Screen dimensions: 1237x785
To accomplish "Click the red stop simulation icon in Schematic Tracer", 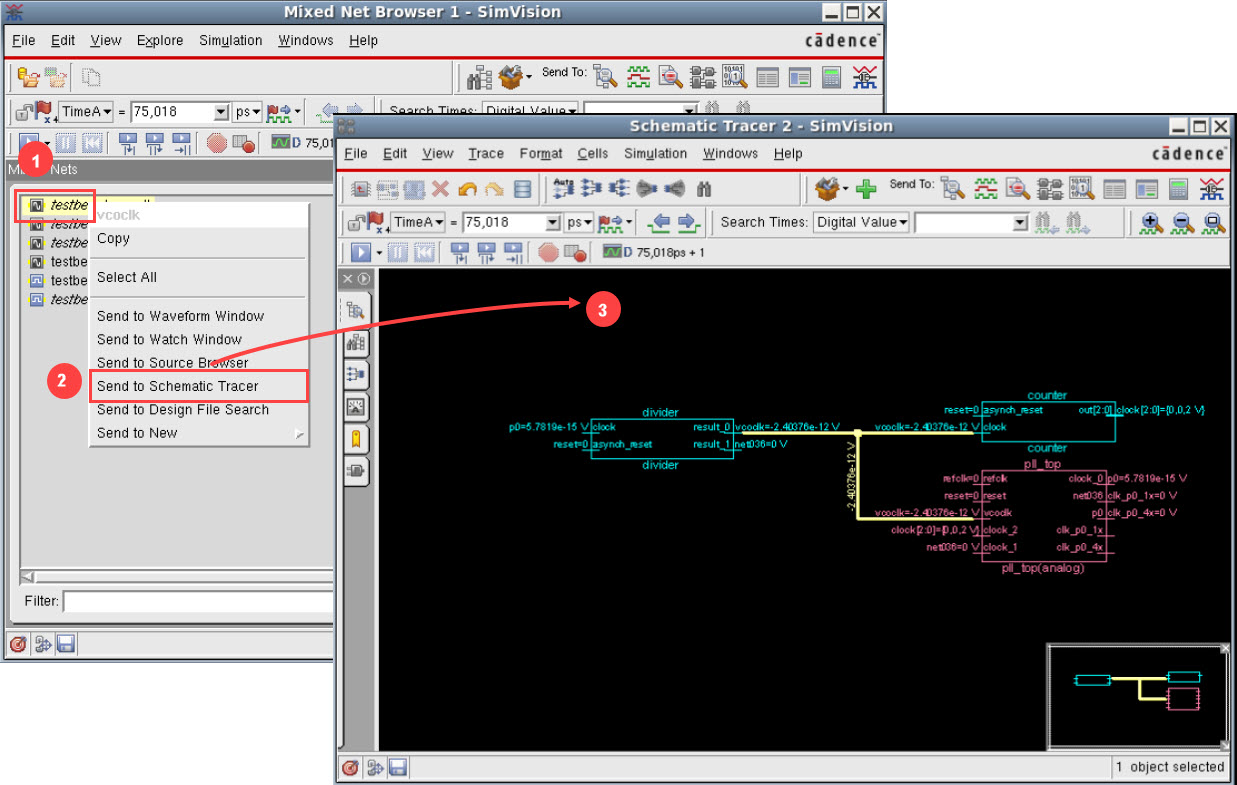I will tap(548, 252).
